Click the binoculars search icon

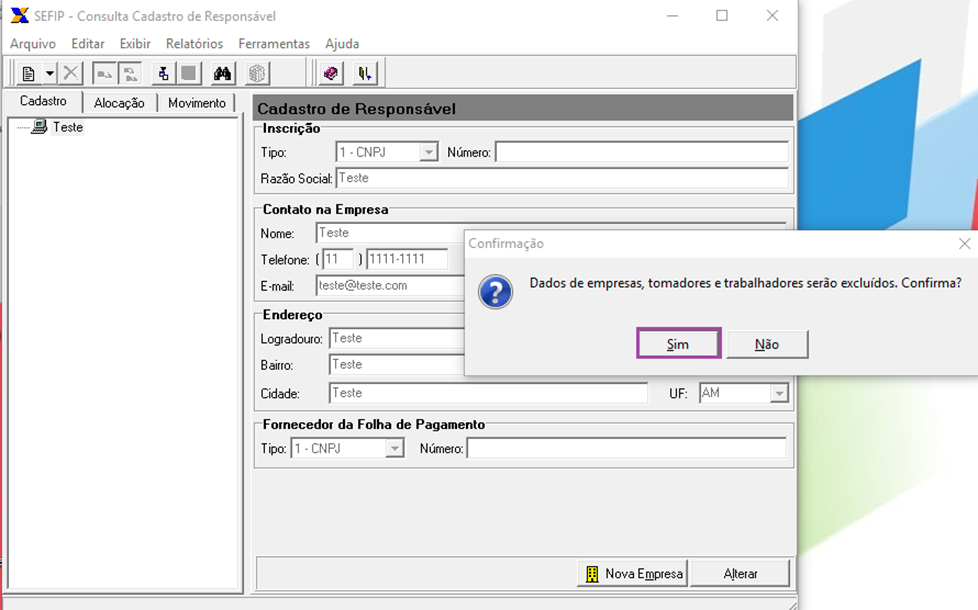222,73
